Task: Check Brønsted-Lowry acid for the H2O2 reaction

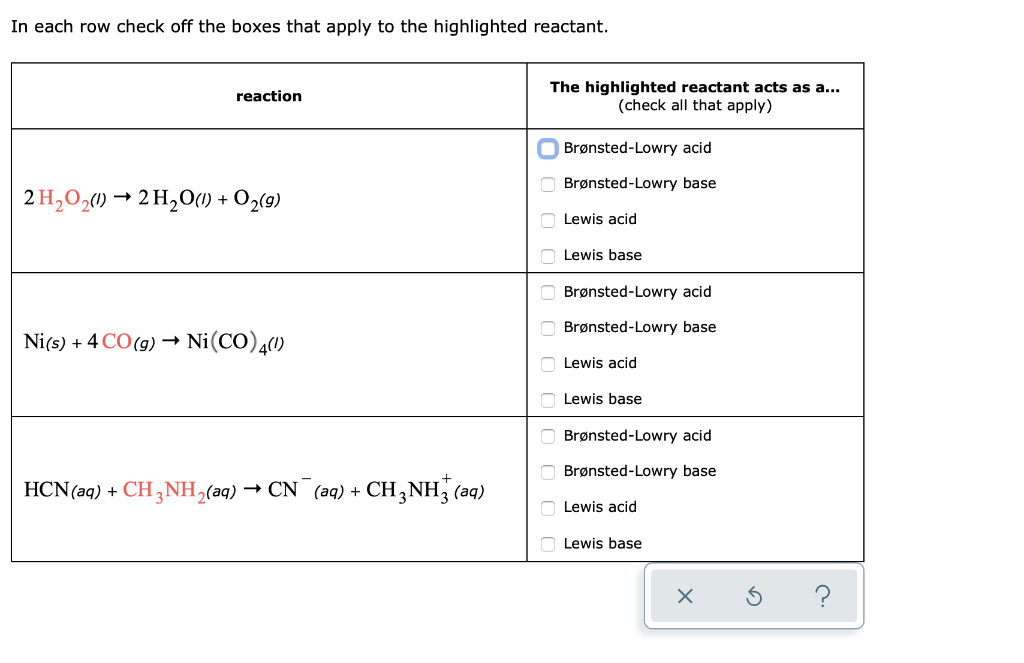Action: coord(548,148)
